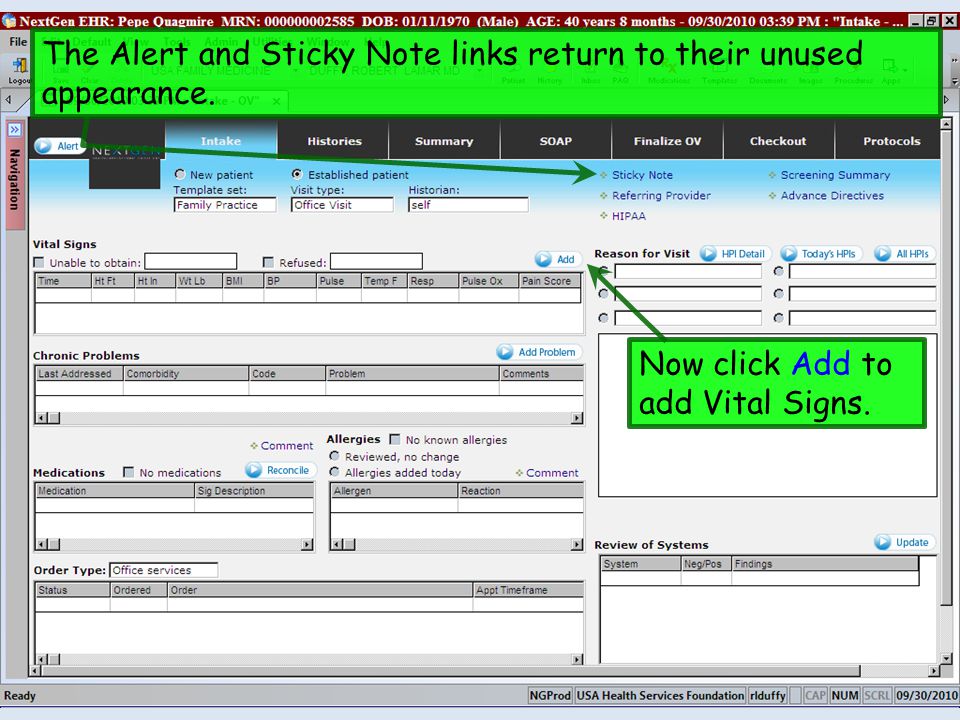Click the Orders grid right scroll arrow

tap(577, 659)
